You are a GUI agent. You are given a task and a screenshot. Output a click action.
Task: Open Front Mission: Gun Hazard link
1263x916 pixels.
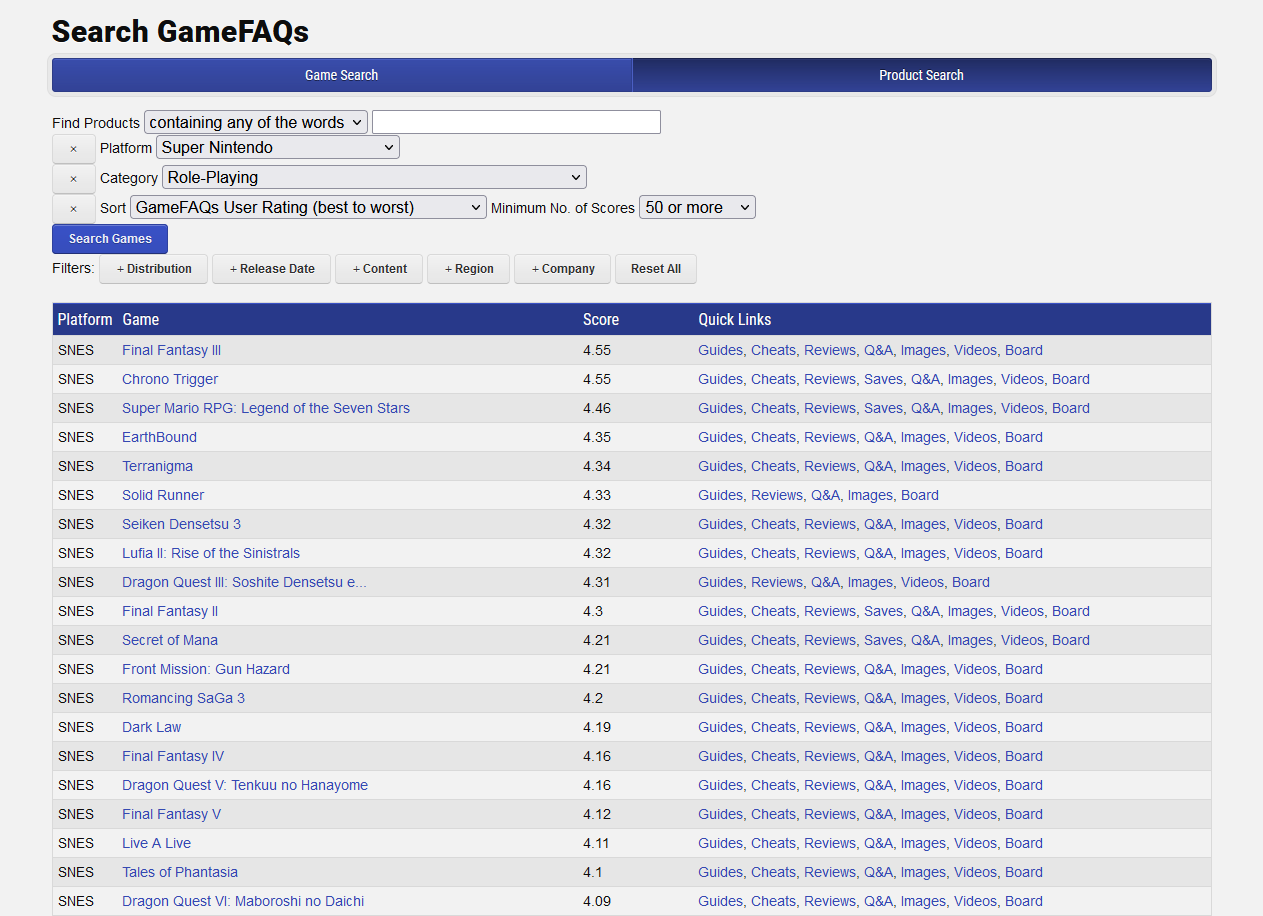206,669
